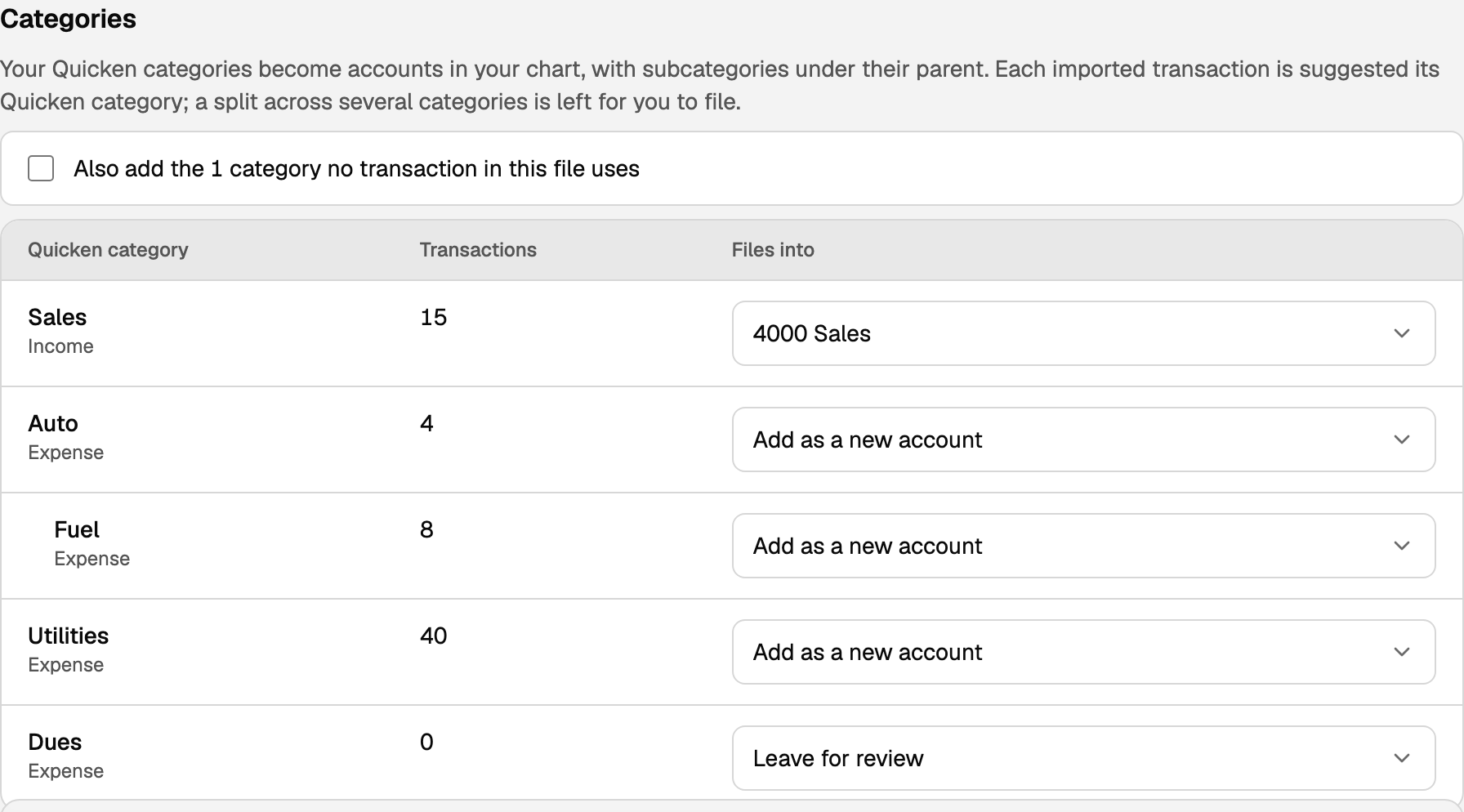Click the Expense label under Utilities
Viewport: 1464px width, 812px height.
[66, 665]
